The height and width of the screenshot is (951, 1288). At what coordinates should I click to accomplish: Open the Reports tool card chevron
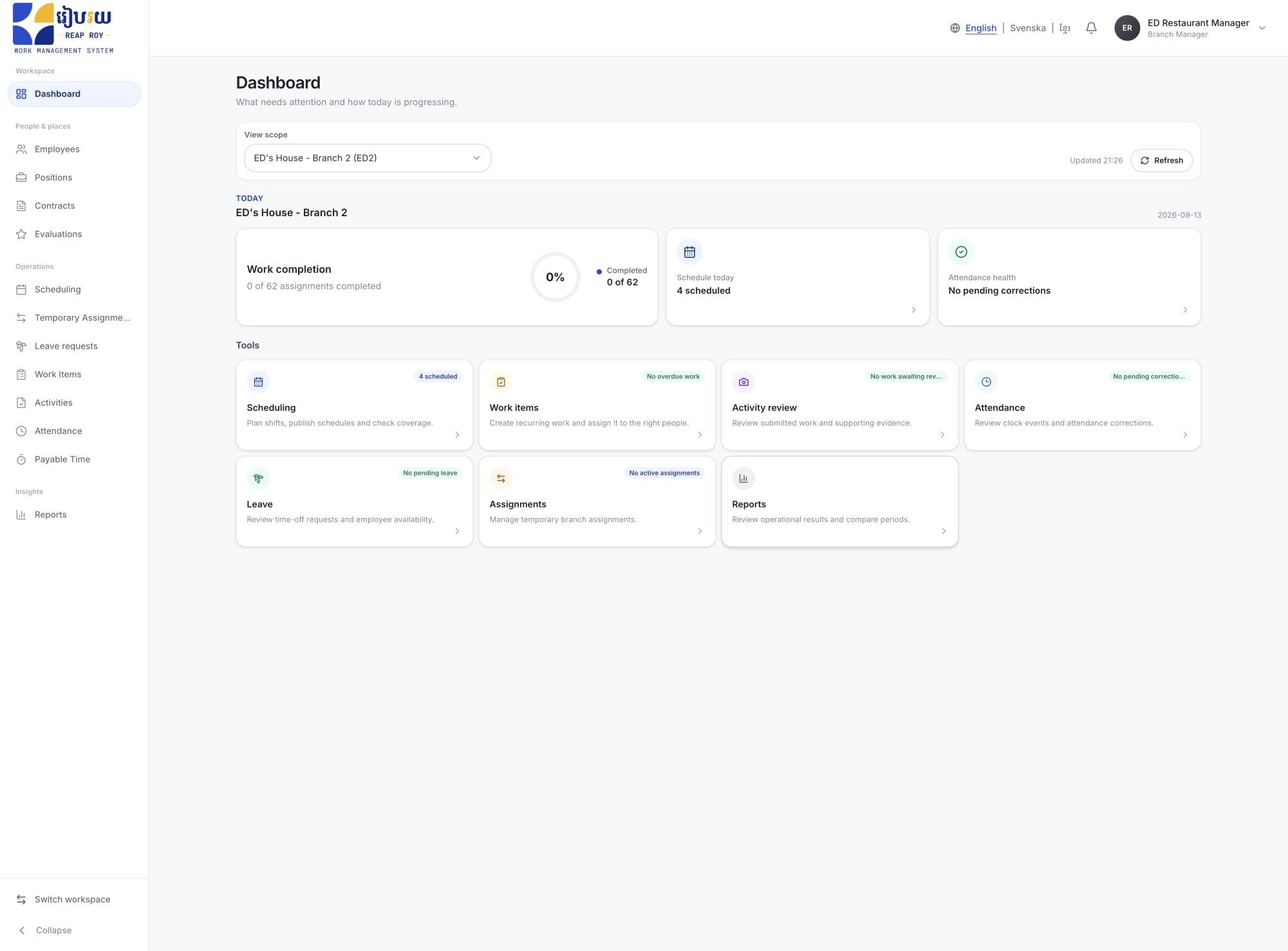[x=944, y=531]
